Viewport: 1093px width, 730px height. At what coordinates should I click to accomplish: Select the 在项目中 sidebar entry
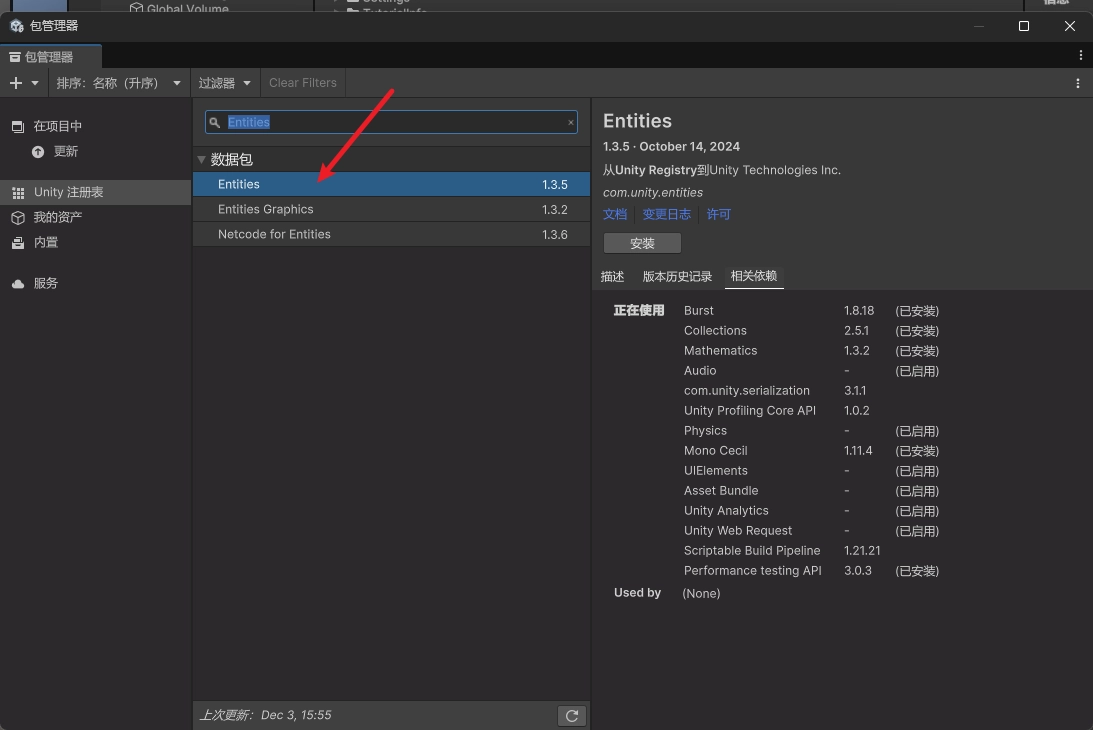[x=95, y=126]
